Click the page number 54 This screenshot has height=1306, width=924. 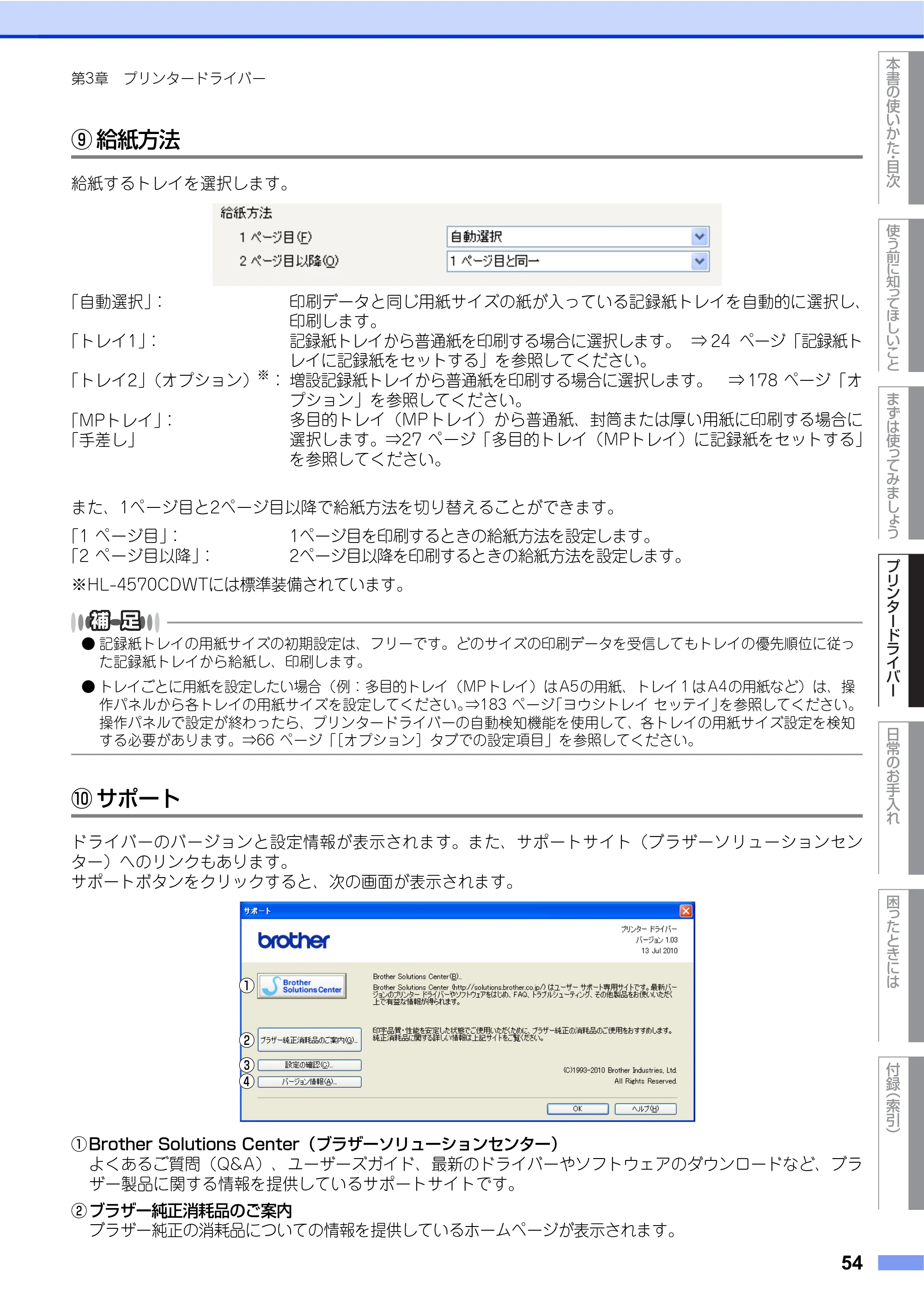click(852, 1263)
